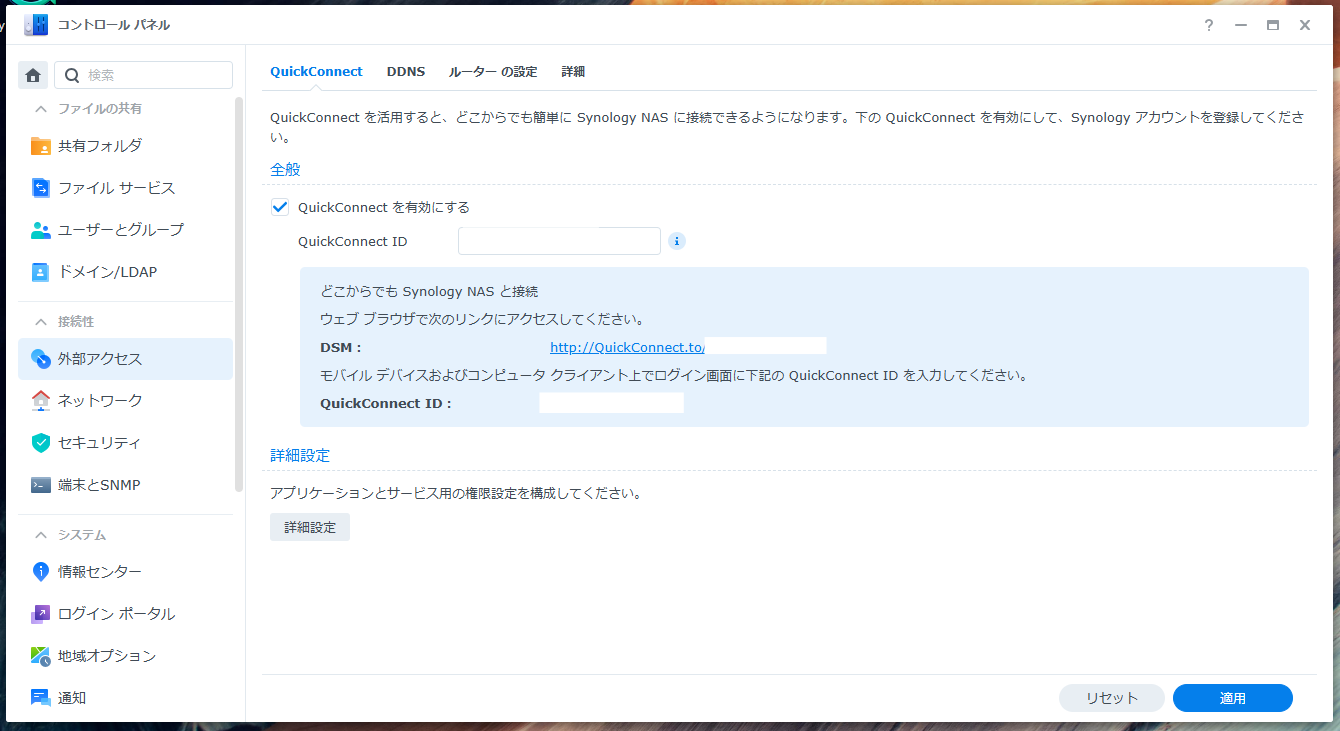The width and height of the screenshot is (1340, 731).
Task: Select セキュリティ in the sidebar
Action: [x=125, y=443]
